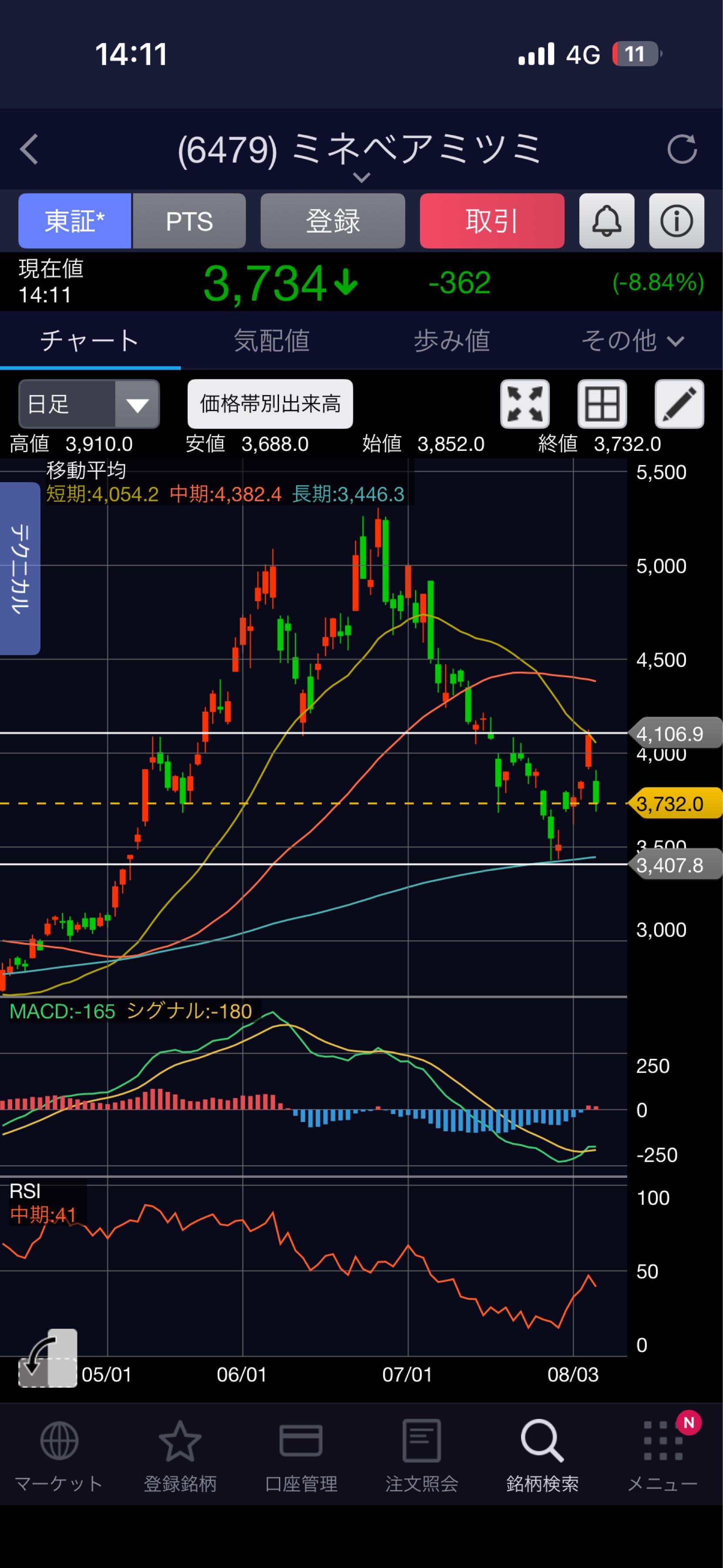The image size is (723, 1568).
Task: Select the 4,106.9 price line marker
Action: click(676, 734)
